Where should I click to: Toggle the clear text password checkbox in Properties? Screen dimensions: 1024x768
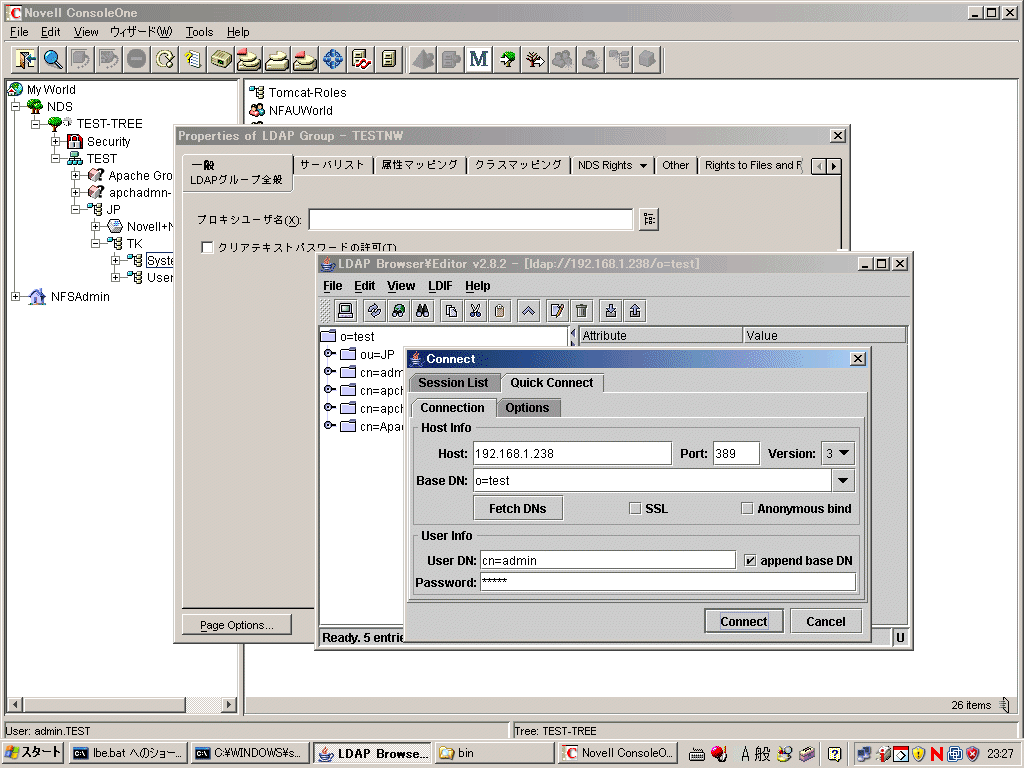coord(207,248)
